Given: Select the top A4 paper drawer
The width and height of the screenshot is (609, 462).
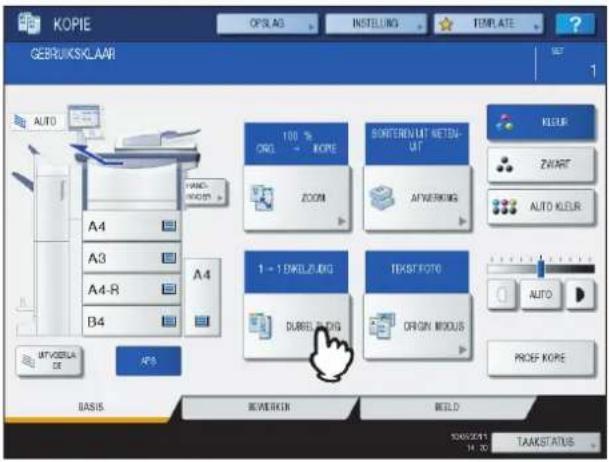Looking at the screenshot, I should point(132,226).
